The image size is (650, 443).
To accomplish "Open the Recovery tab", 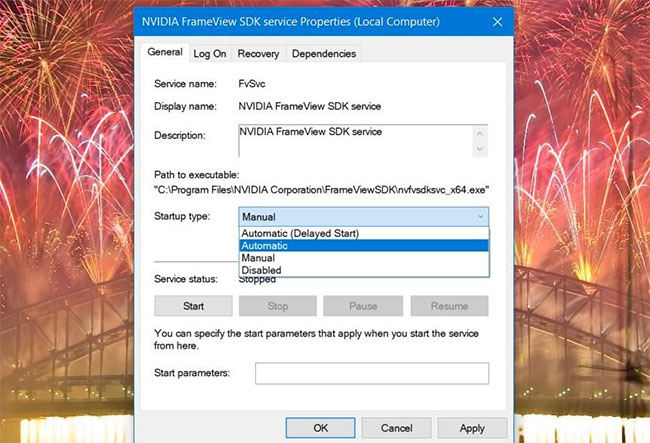I will point(258,54).
